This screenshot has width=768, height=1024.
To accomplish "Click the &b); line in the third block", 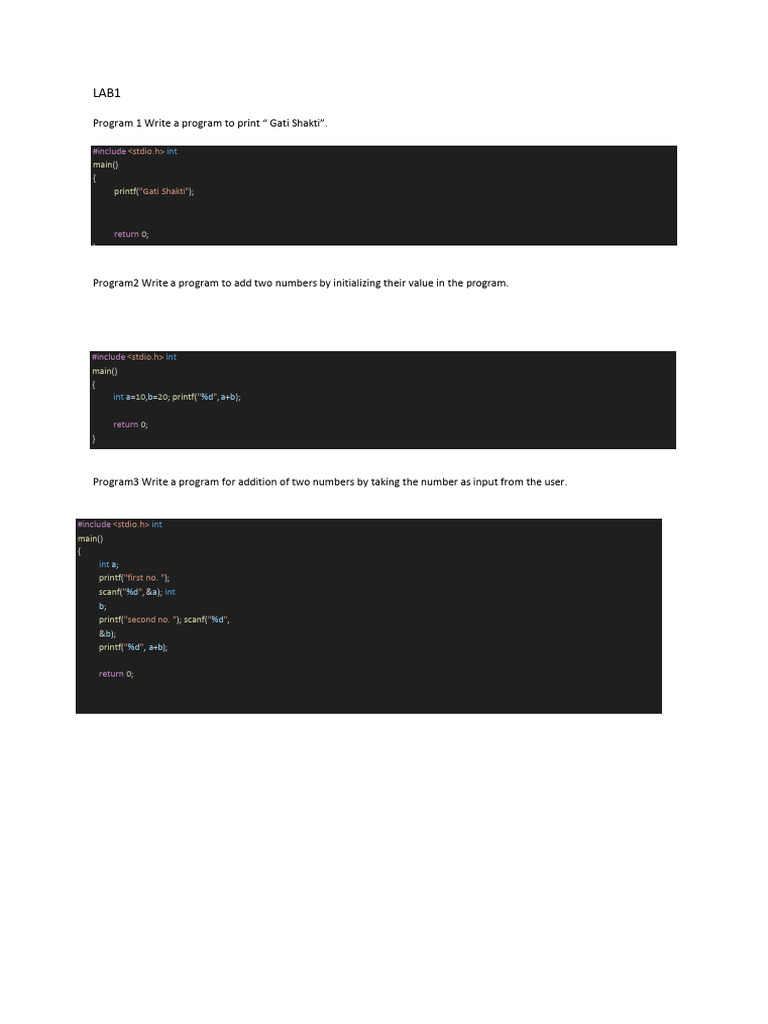I will [x=107, y=634].
